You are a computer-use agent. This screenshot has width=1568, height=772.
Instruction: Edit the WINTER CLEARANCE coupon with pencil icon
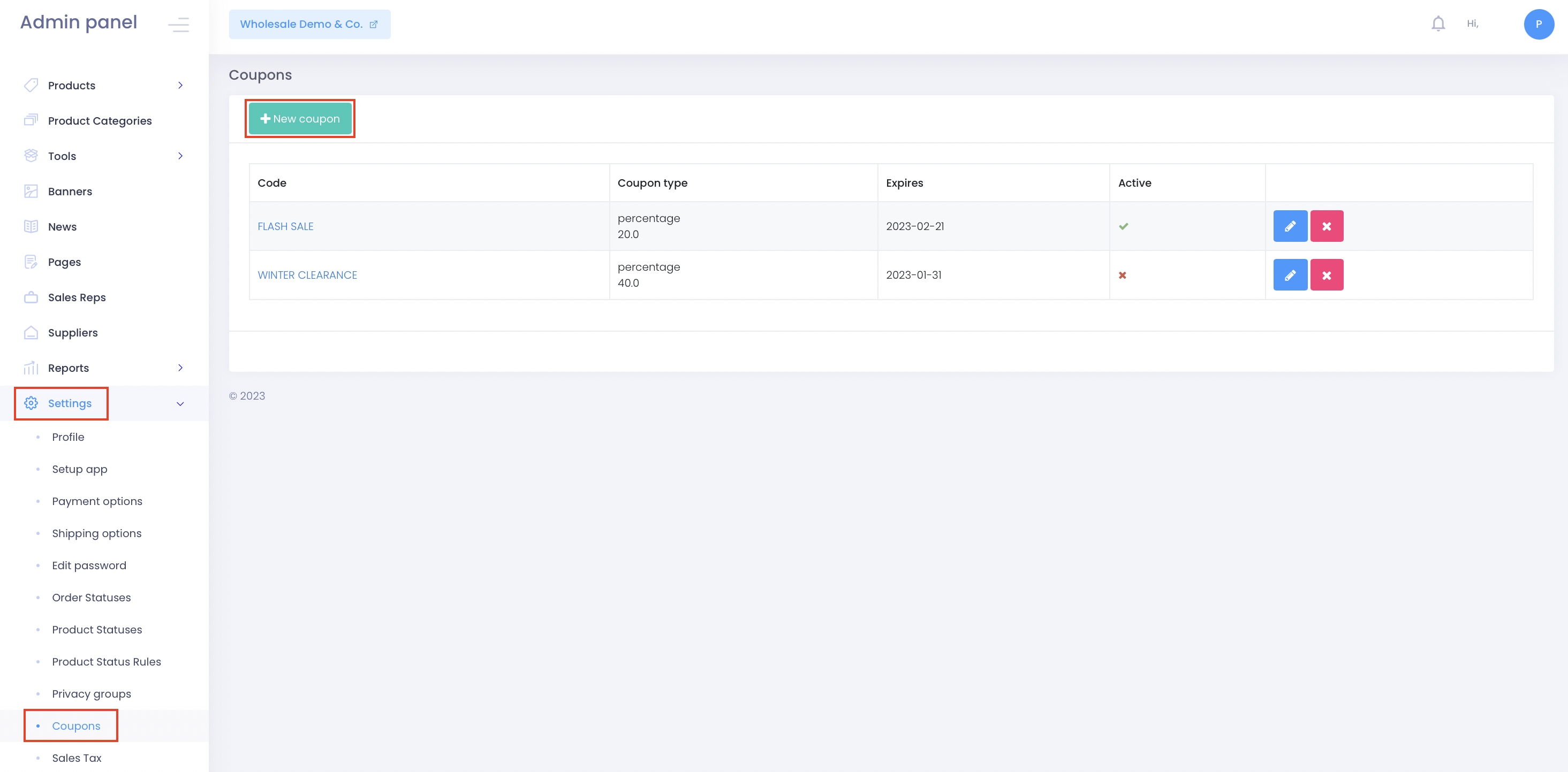[x=1290, y=275]
